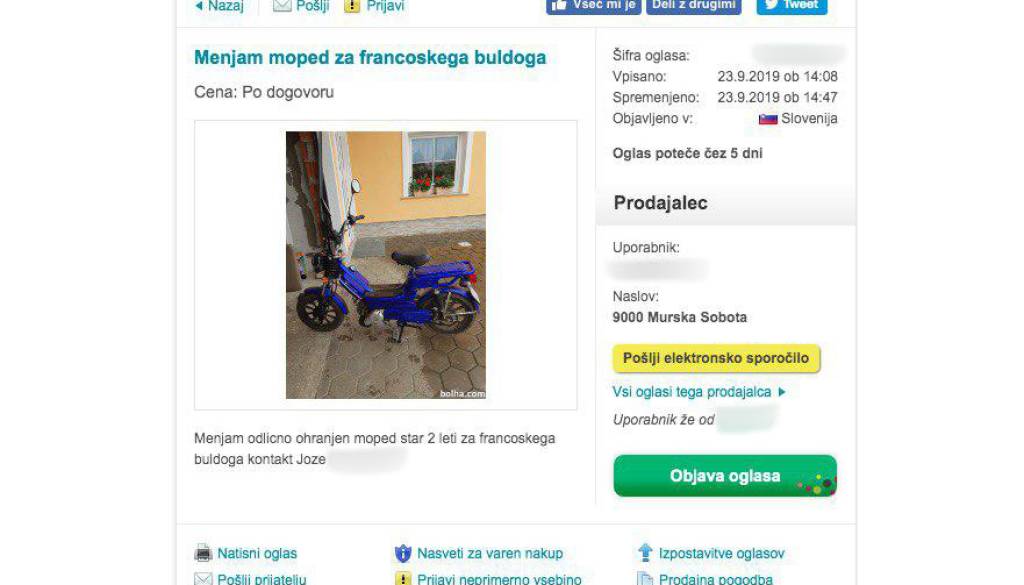
Task: Open the Natisni oglas link
Action: pyautogui.click(x=257, y=554)
